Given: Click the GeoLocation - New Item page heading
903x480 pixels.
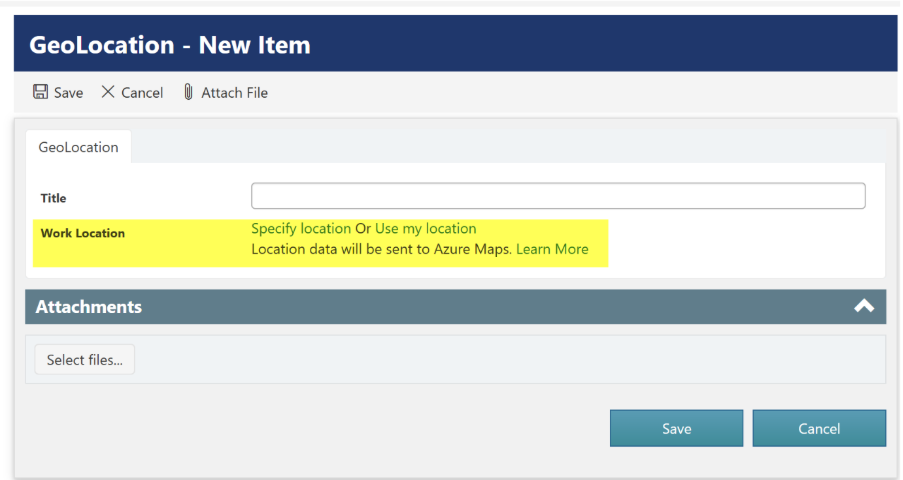Looking at the screenshot, I should point(170,45).
